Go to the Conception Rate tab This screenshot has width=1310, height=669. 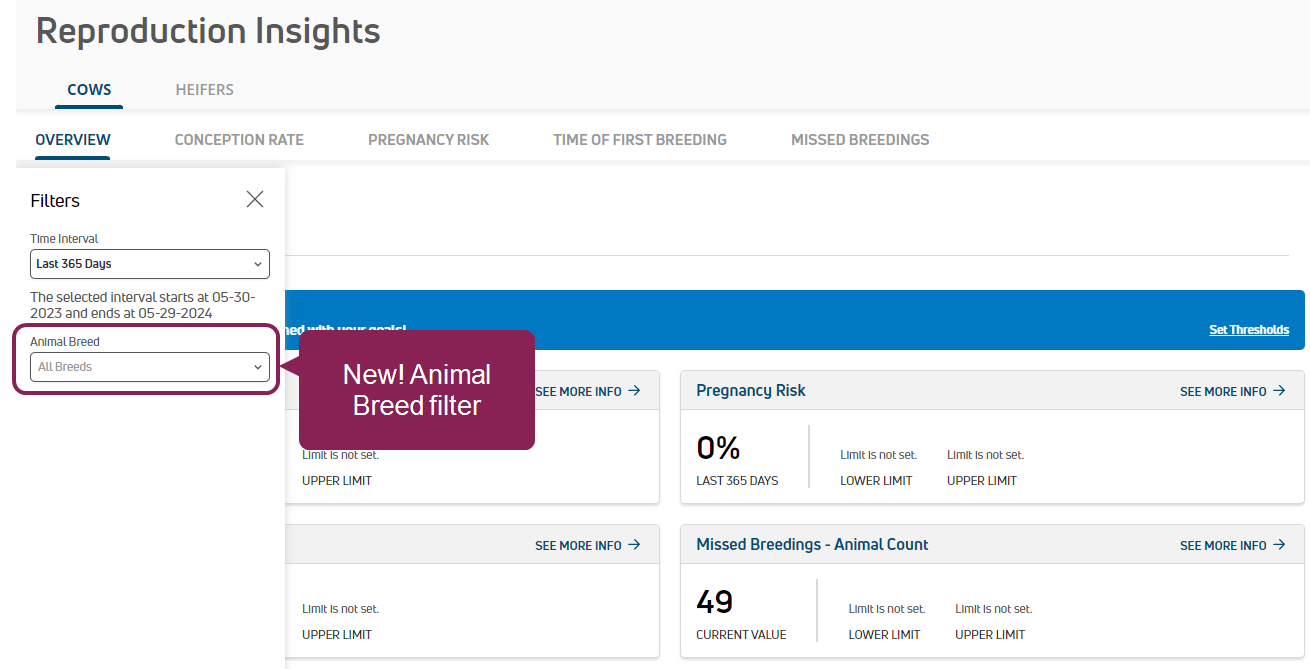(239, 140)
